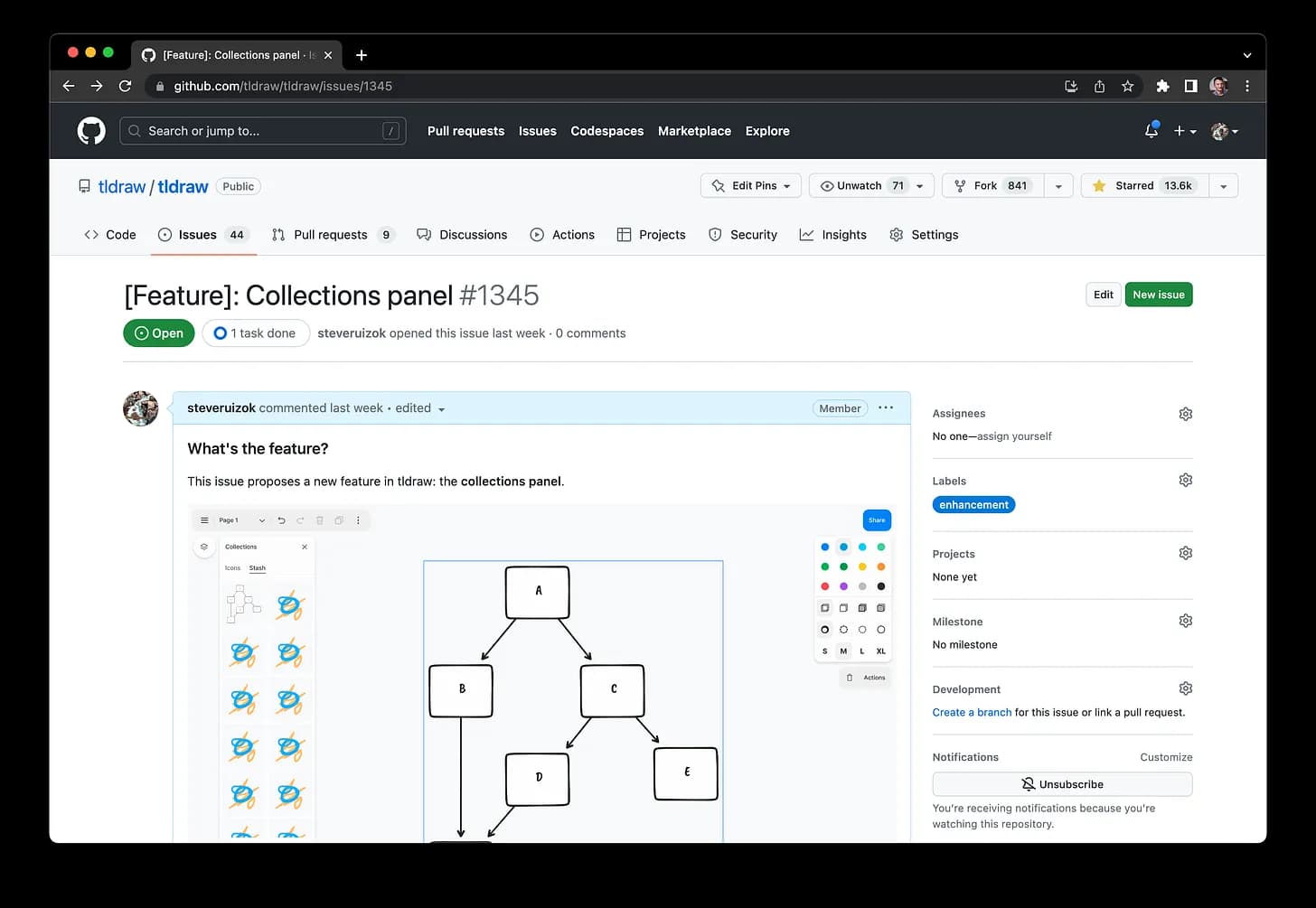Screen dimensions: 1316x908
Task: Click Codespaces in top navigation
Action: (x=607, y=131)
